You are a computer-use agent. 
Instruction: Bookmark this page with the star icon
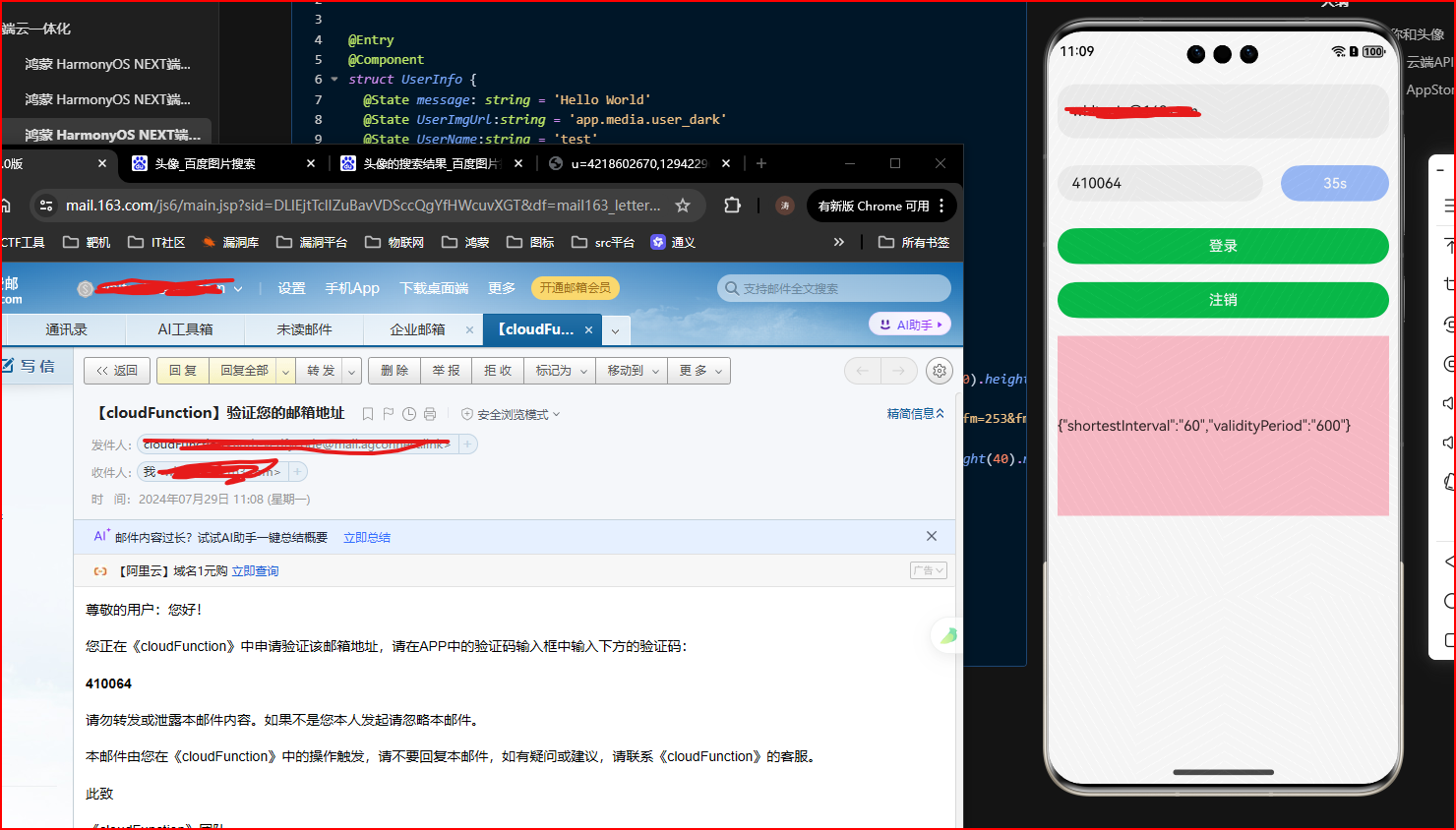683,206
